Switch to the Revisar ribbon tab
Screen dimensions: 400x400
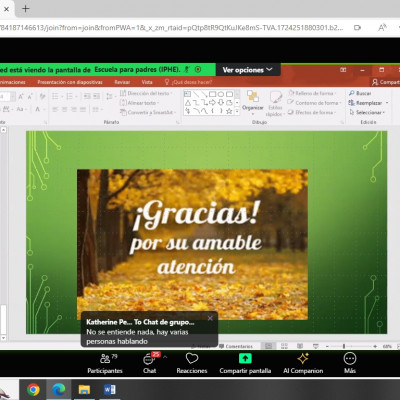click(x=122, y=82)
